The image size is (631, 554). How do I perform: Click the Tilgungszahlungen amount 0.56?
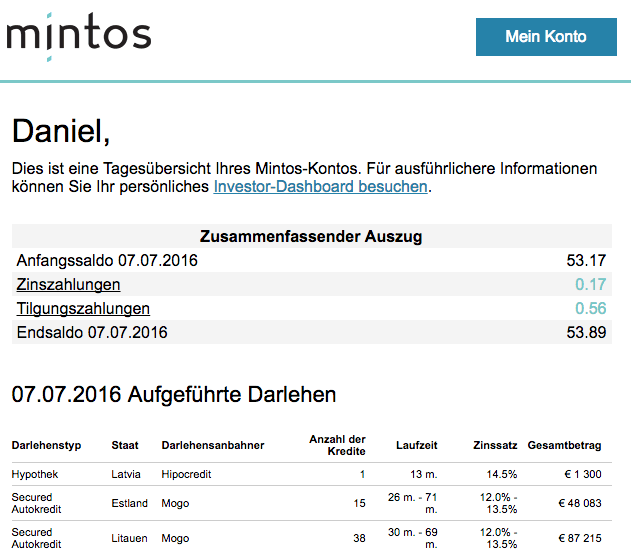pos(590,309)
